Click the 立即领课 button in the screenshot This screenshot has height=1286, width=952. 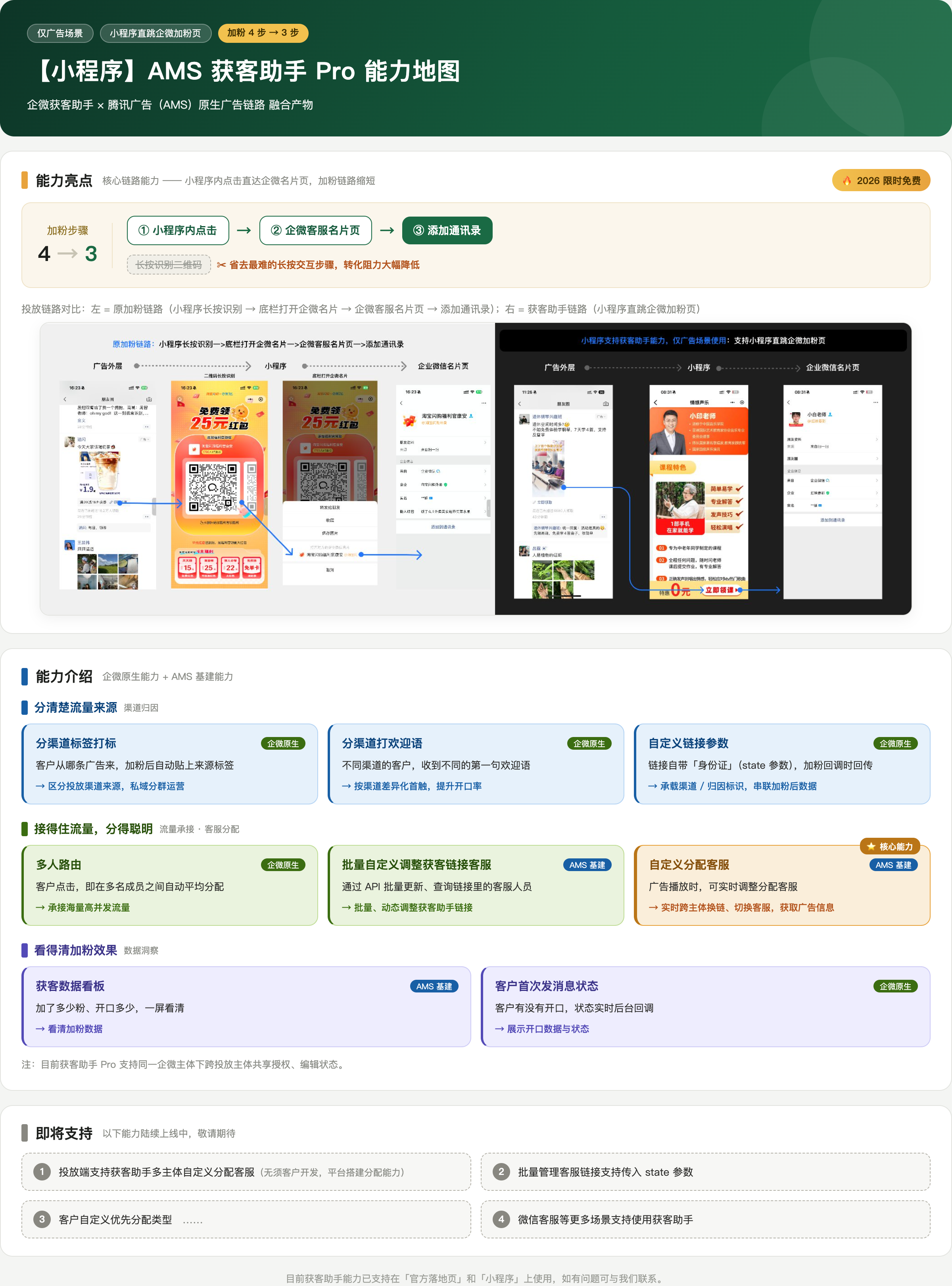coord(721,590)
